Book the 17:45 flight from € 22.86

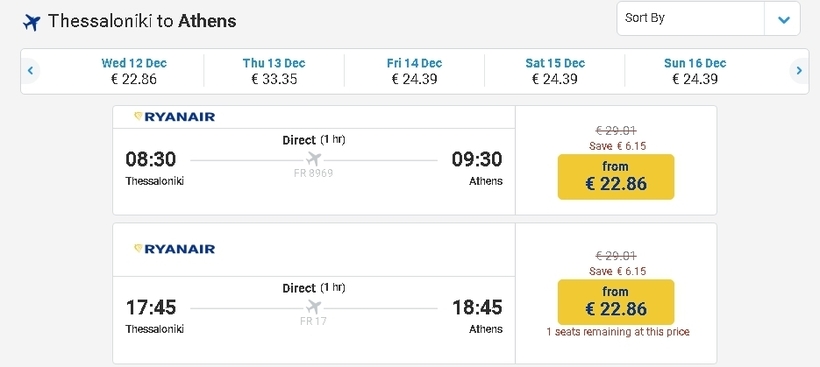[x=616, y=302]
